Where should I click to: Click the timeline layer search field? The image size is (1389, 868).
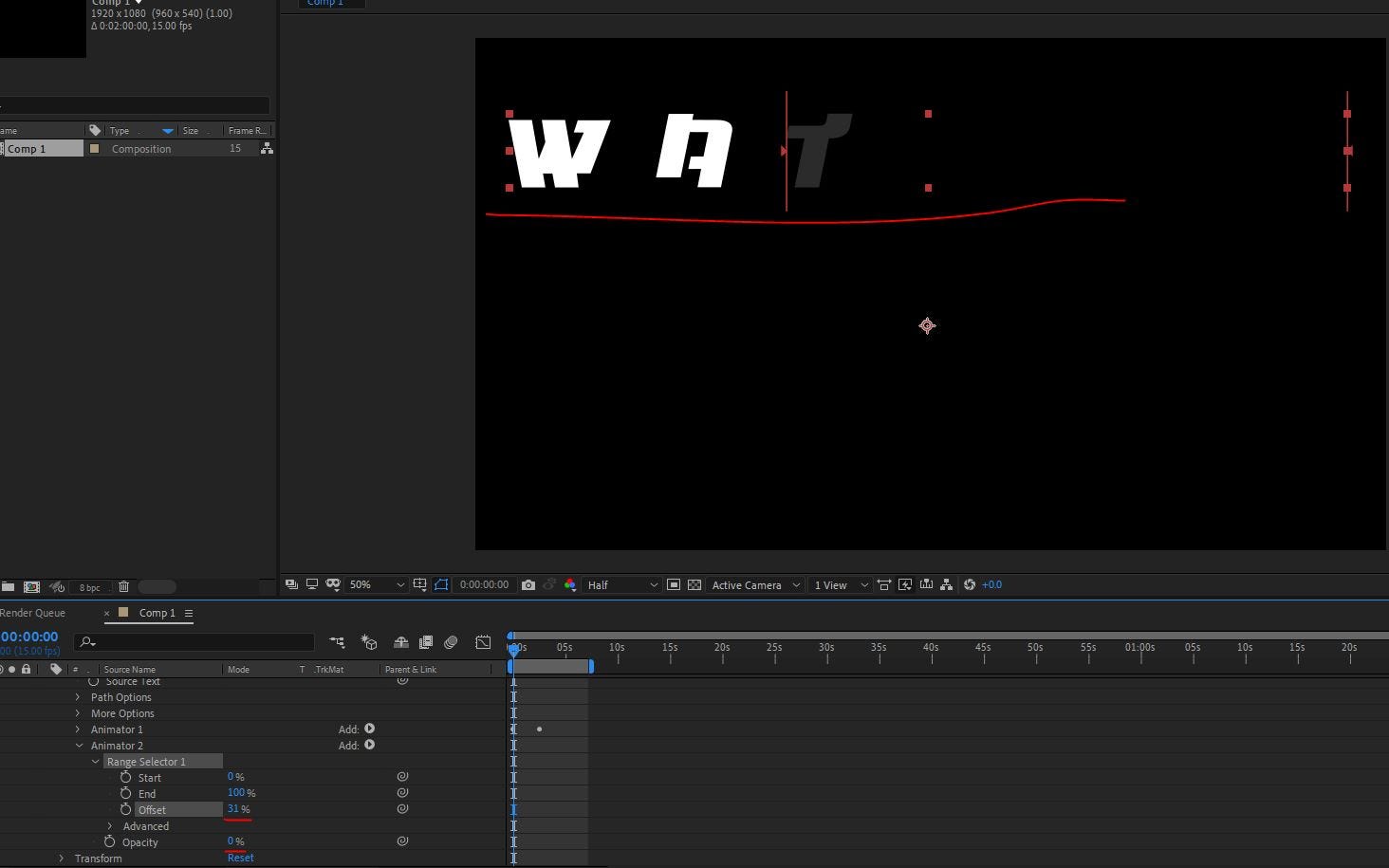click(194, 642)
